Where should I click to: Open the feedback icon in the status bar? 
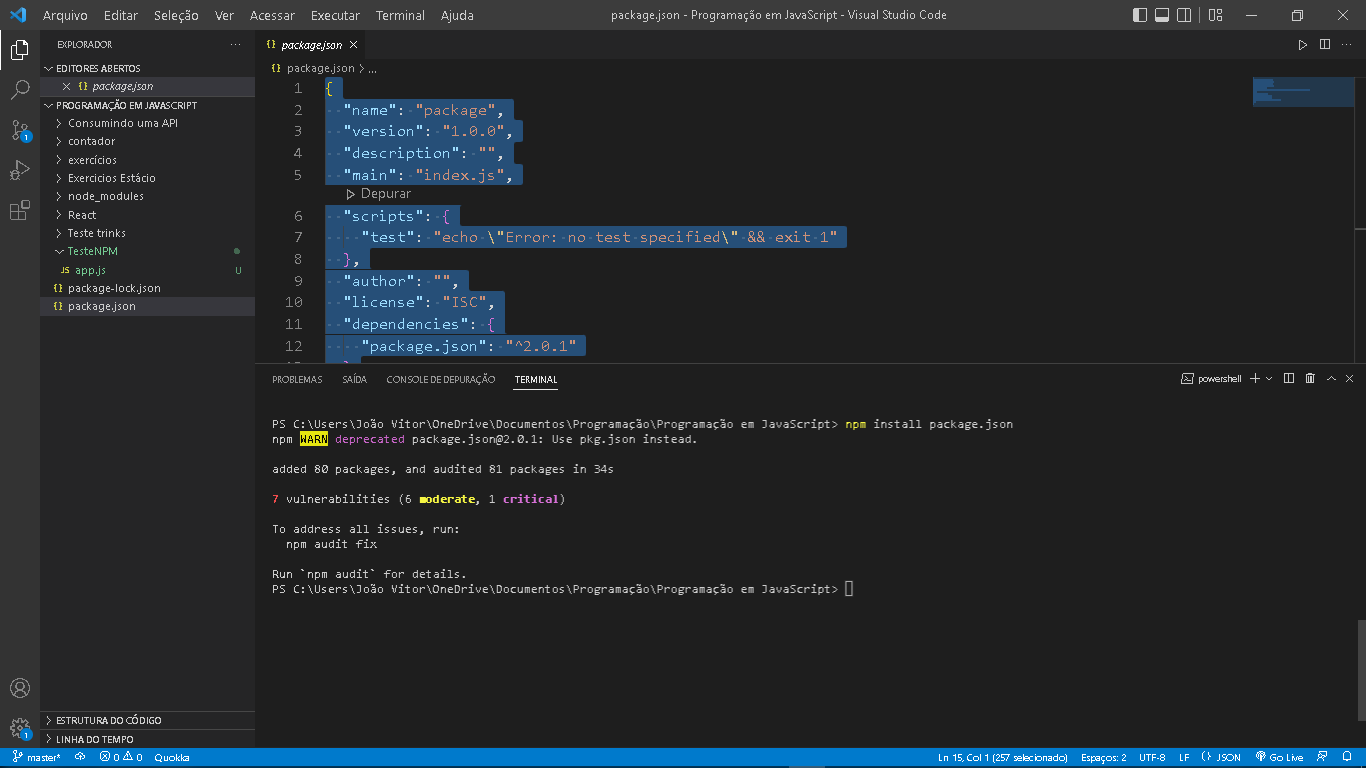[1322, 758]
